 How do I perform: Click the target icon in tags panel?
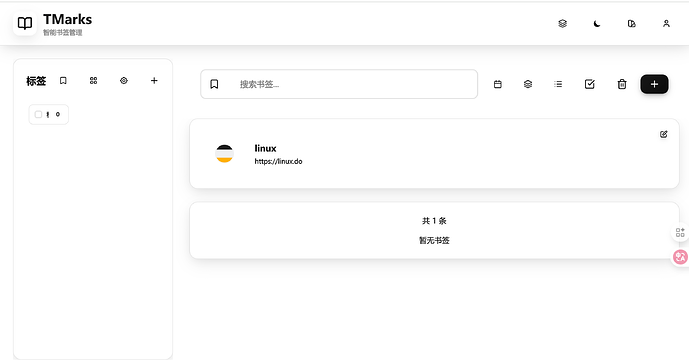(124, 80)
